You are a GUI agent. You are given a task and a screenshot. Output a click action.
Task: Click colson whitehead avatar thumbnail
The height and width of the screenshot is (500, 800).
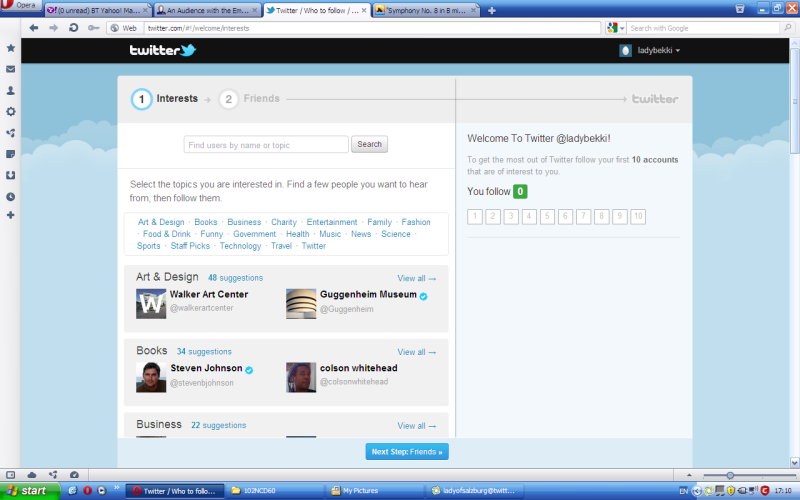tap(301, 378)
